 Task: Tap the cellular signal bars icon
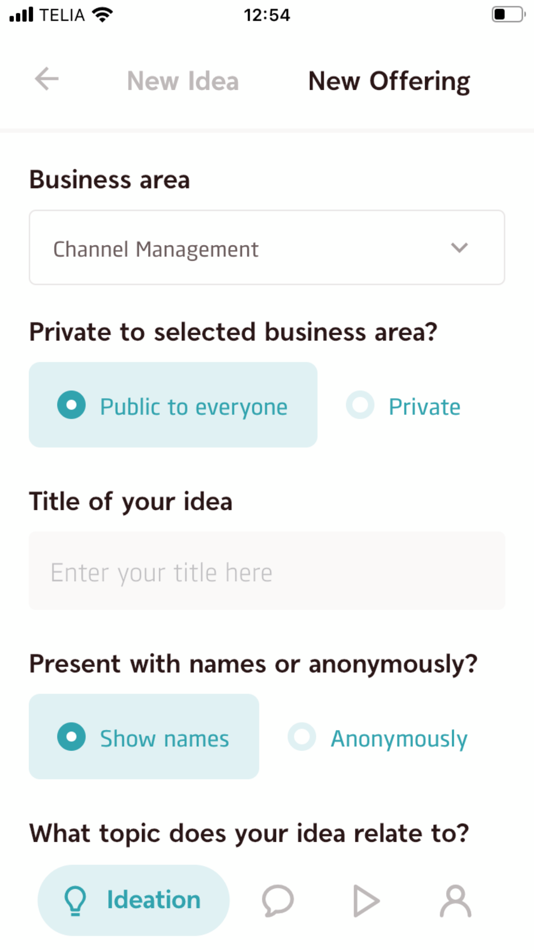click(x=22, y=15)
